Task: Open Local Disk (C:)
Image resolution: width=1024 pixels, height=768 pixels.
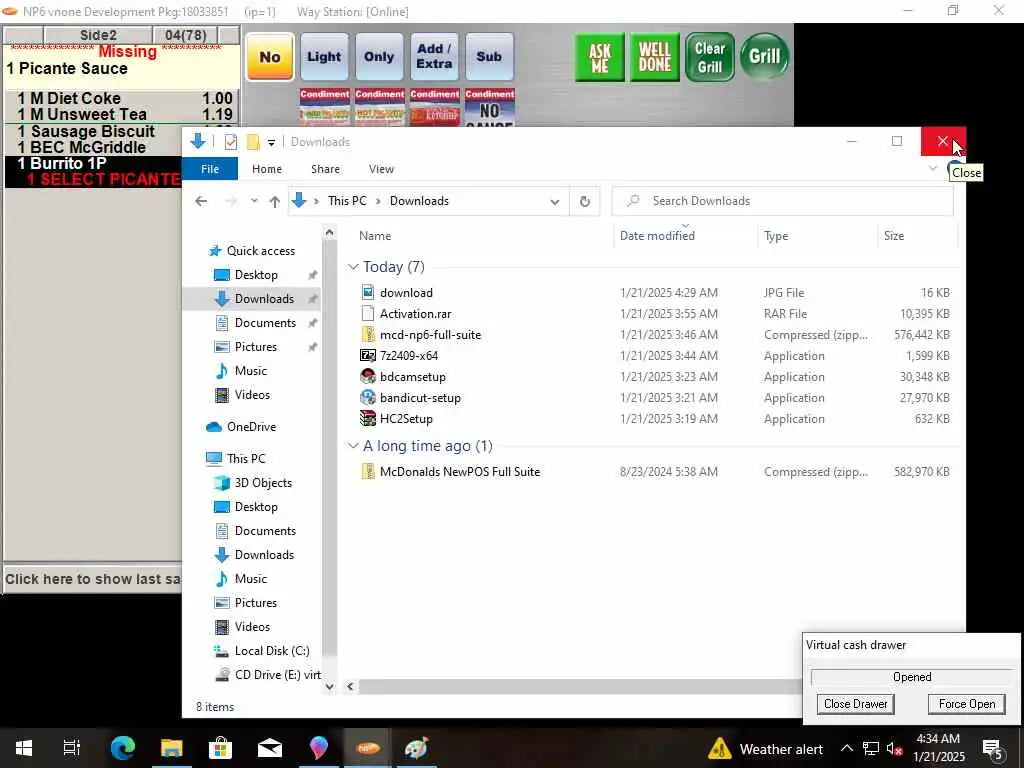Action: 272,650
